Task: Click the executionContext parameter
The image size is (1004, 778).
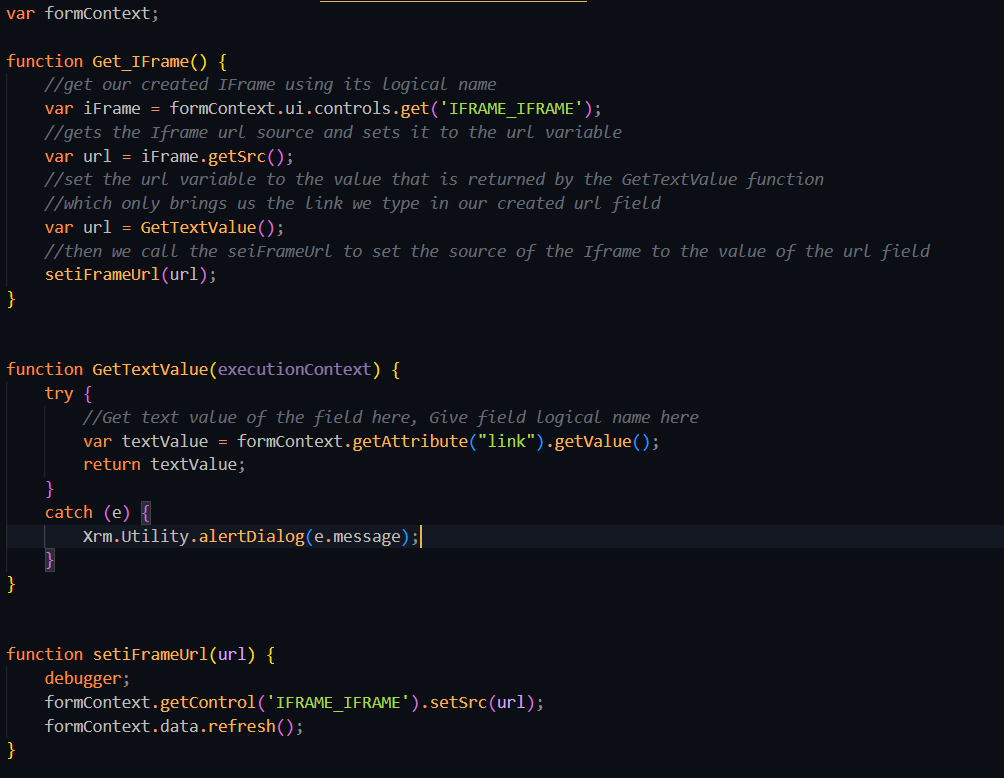Action: (x=295, y=369)
